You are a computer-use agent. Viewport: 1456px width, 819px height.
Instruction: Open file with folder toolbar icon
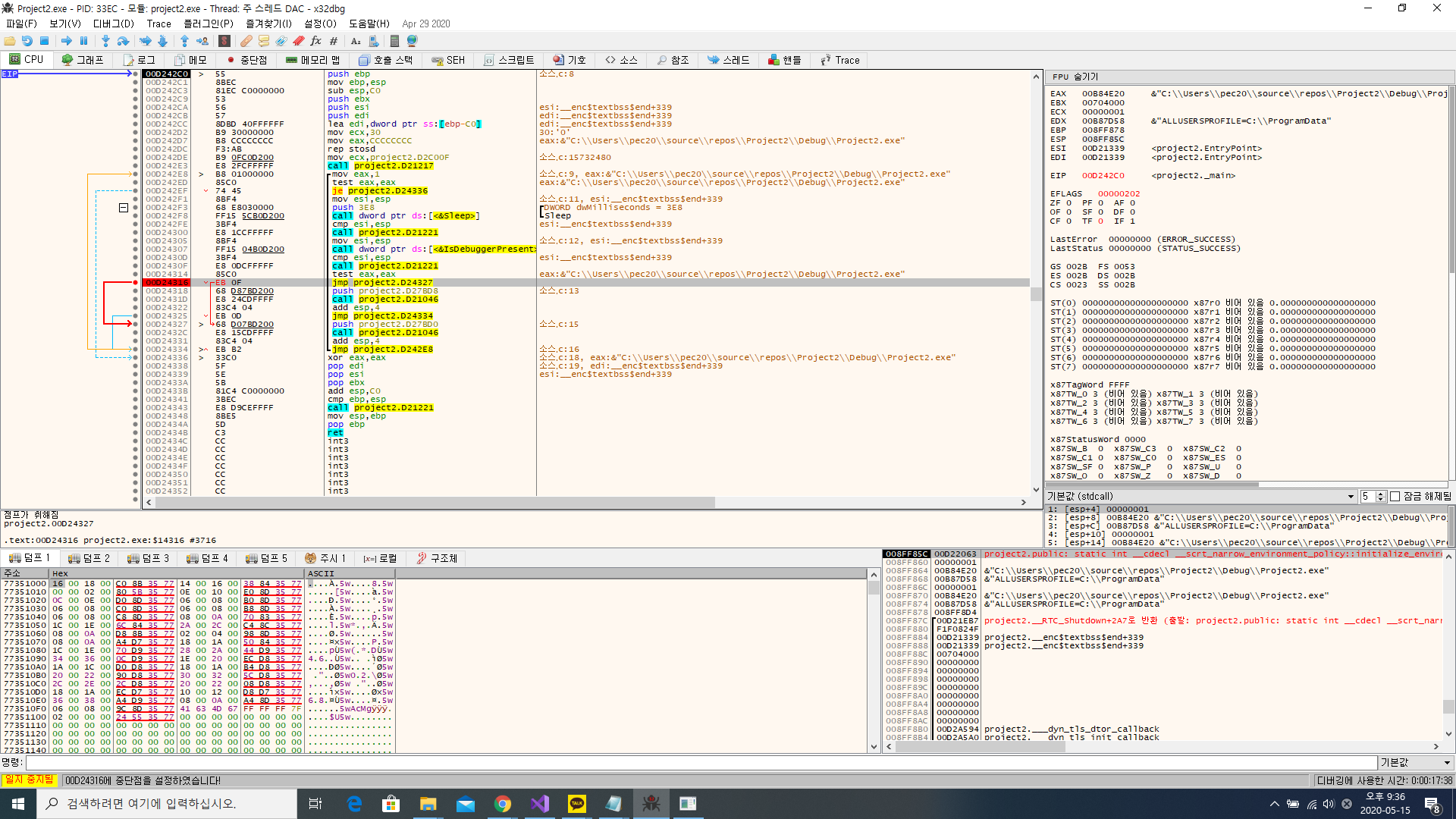click(10, 41)
